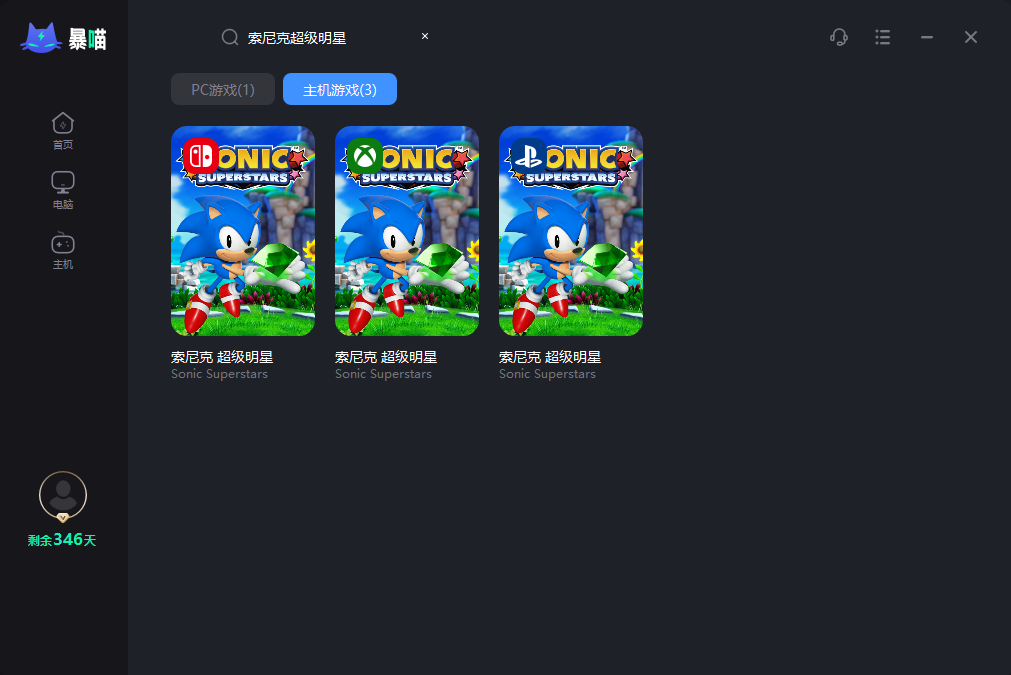This screenshot has height=675, width=1011.
Task: Go to the 电脑 PC section
Action: tap(63, 190)
